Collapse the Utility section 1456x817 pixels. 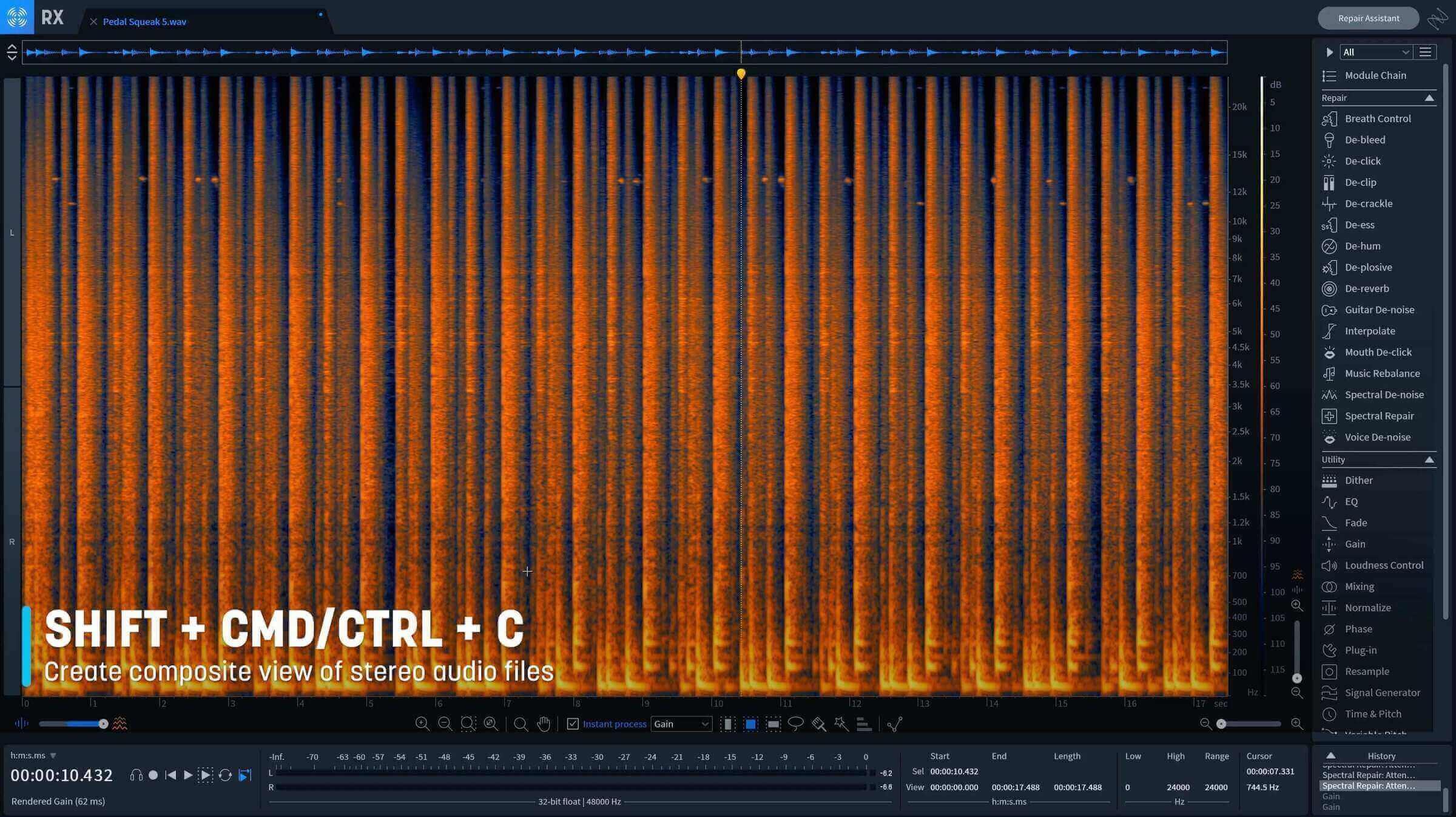[x=1429, y=459]
